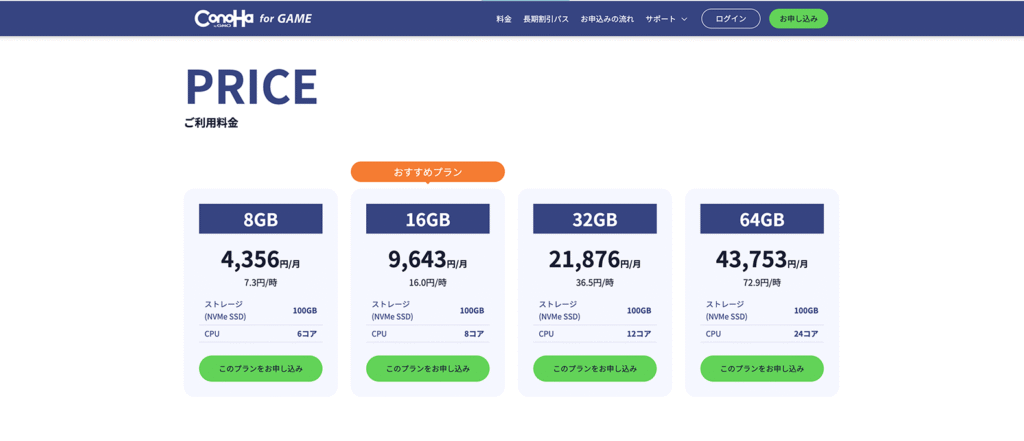Click the 4,356円/月 price text
Screen dimensions: 1024x441
tap(260, 259)
